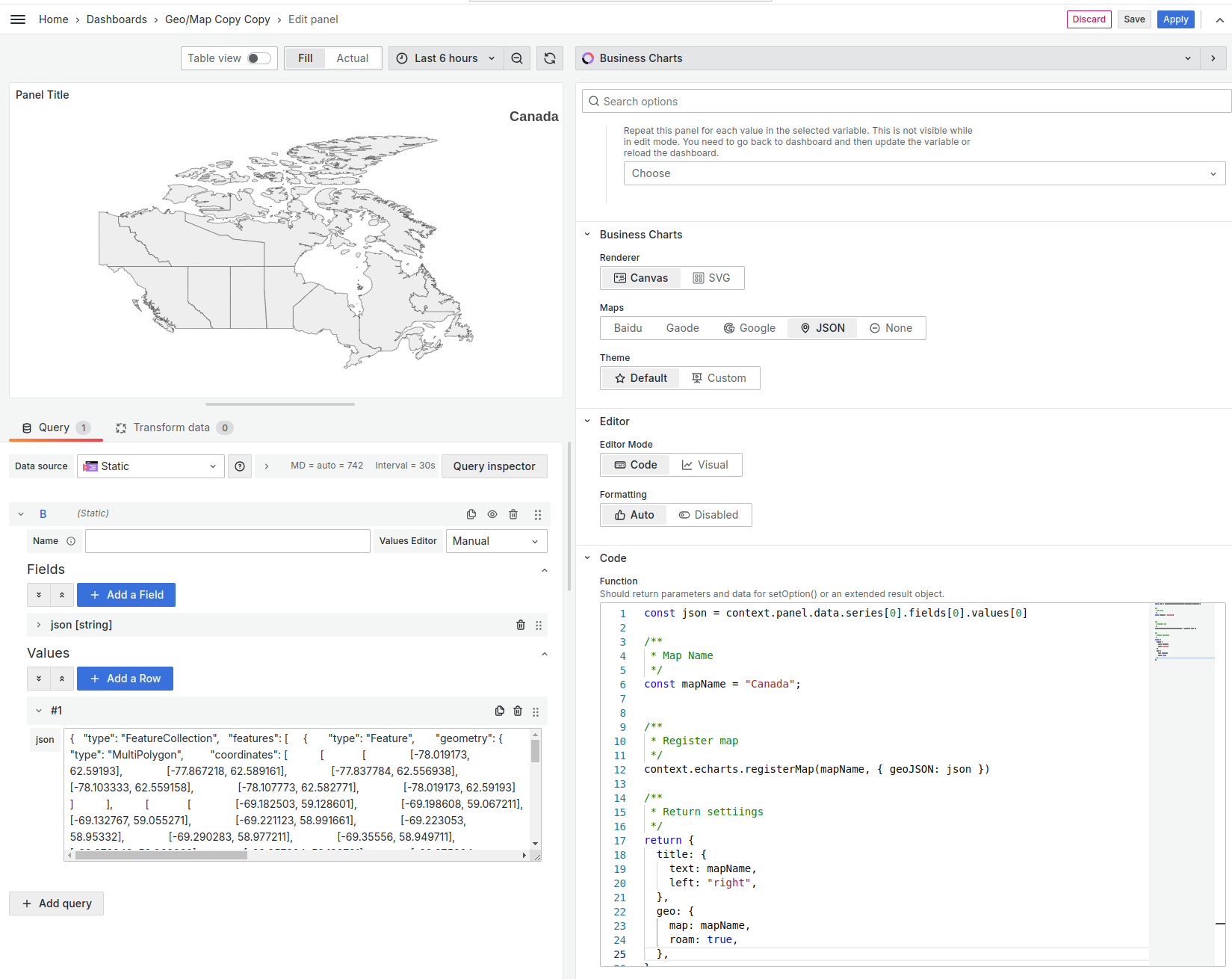Delete the json [string] field
Viewport: 1232px width, 979px height.
coord(520,625)
